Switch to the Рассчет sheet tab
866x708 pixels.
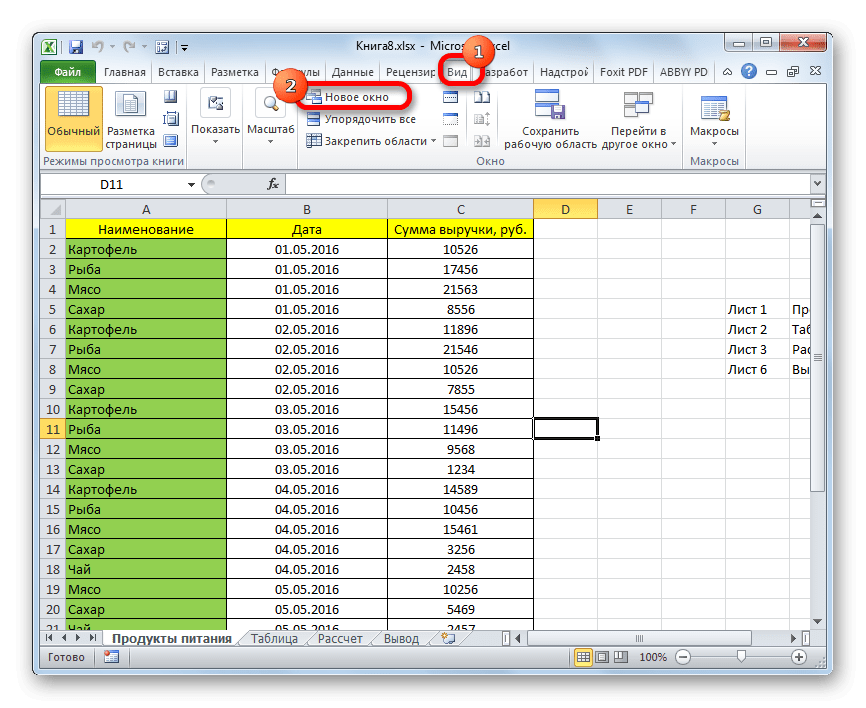coord(340,639)
